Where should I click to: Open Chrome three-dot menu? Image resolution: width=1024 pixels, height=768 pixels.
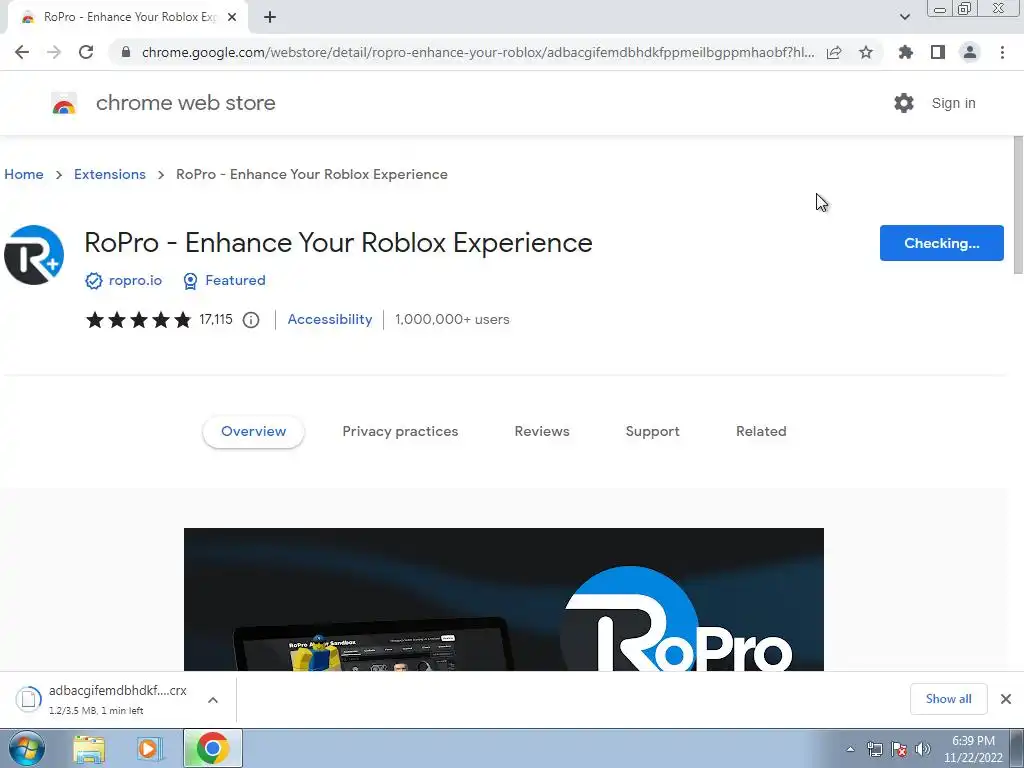1002,52
